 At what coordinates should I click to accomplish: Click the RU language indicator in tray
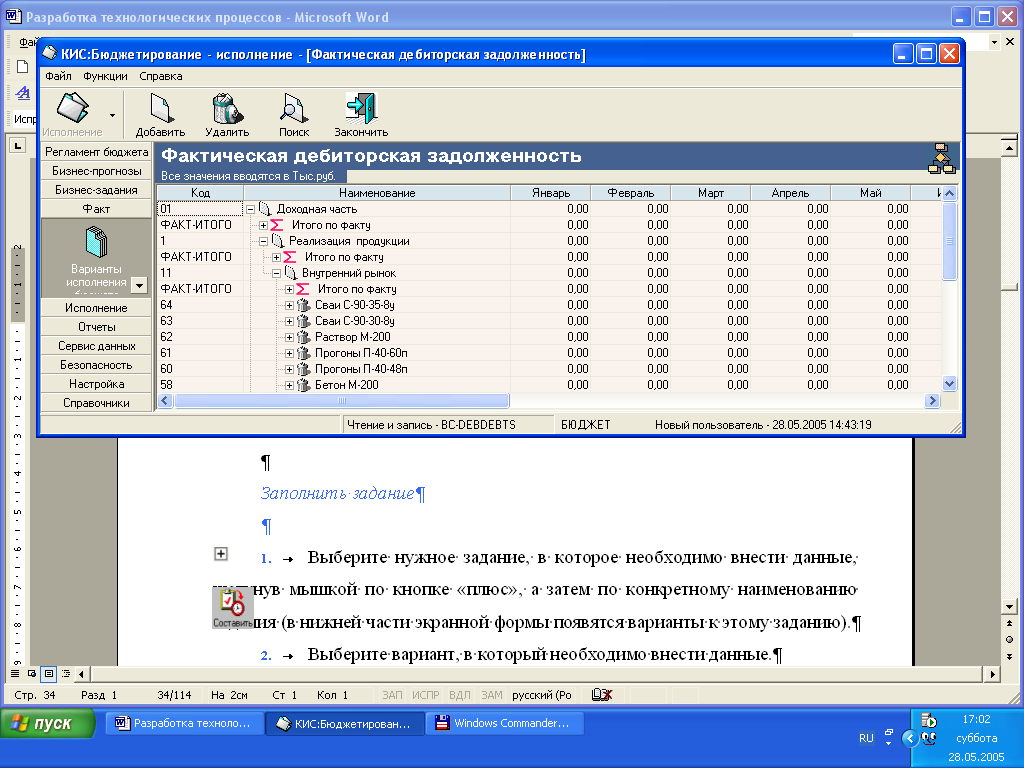[866, 738]
